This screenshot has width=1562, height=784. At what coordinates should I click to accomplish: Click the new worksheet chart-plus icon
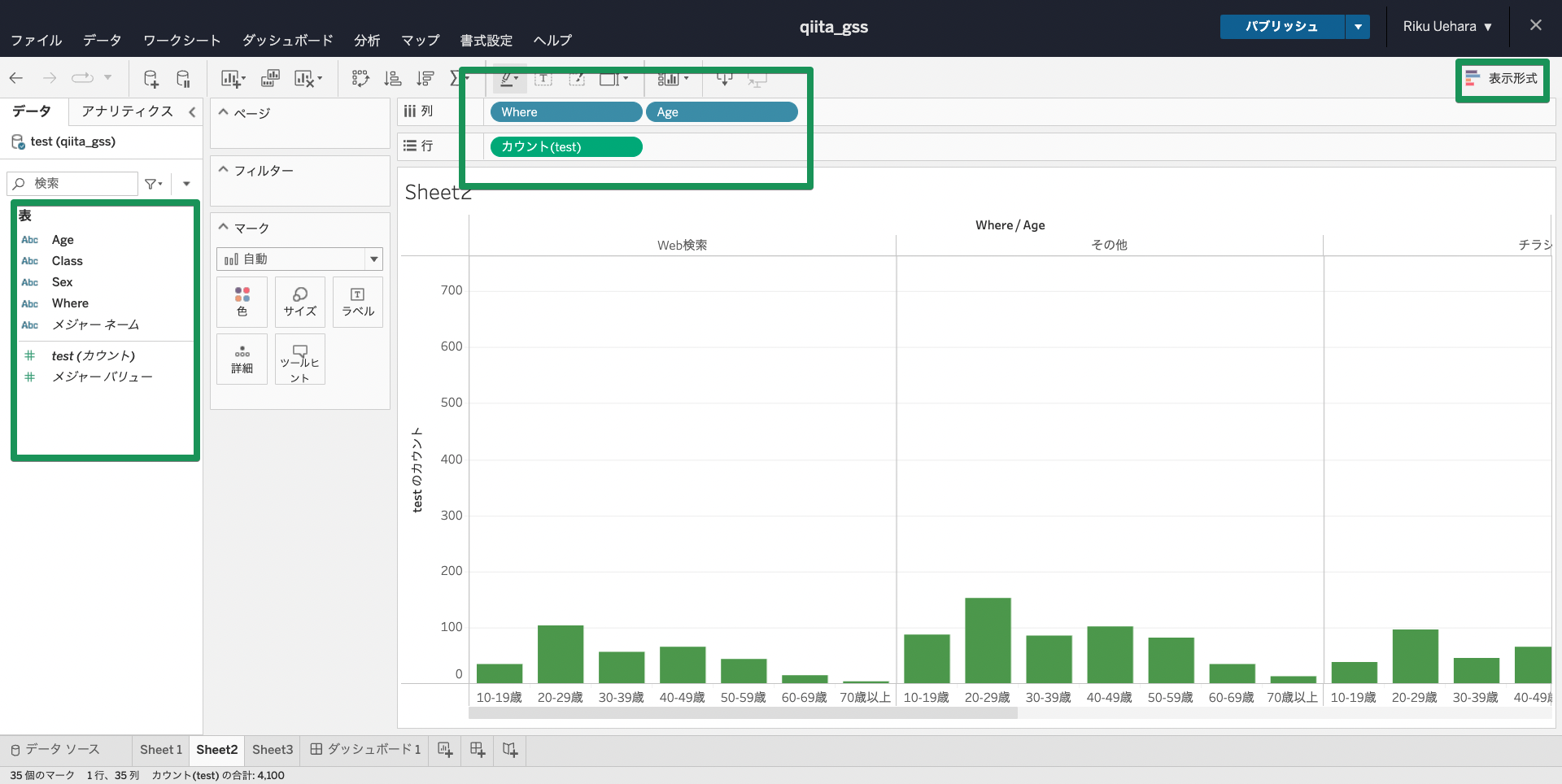point(233,78)
